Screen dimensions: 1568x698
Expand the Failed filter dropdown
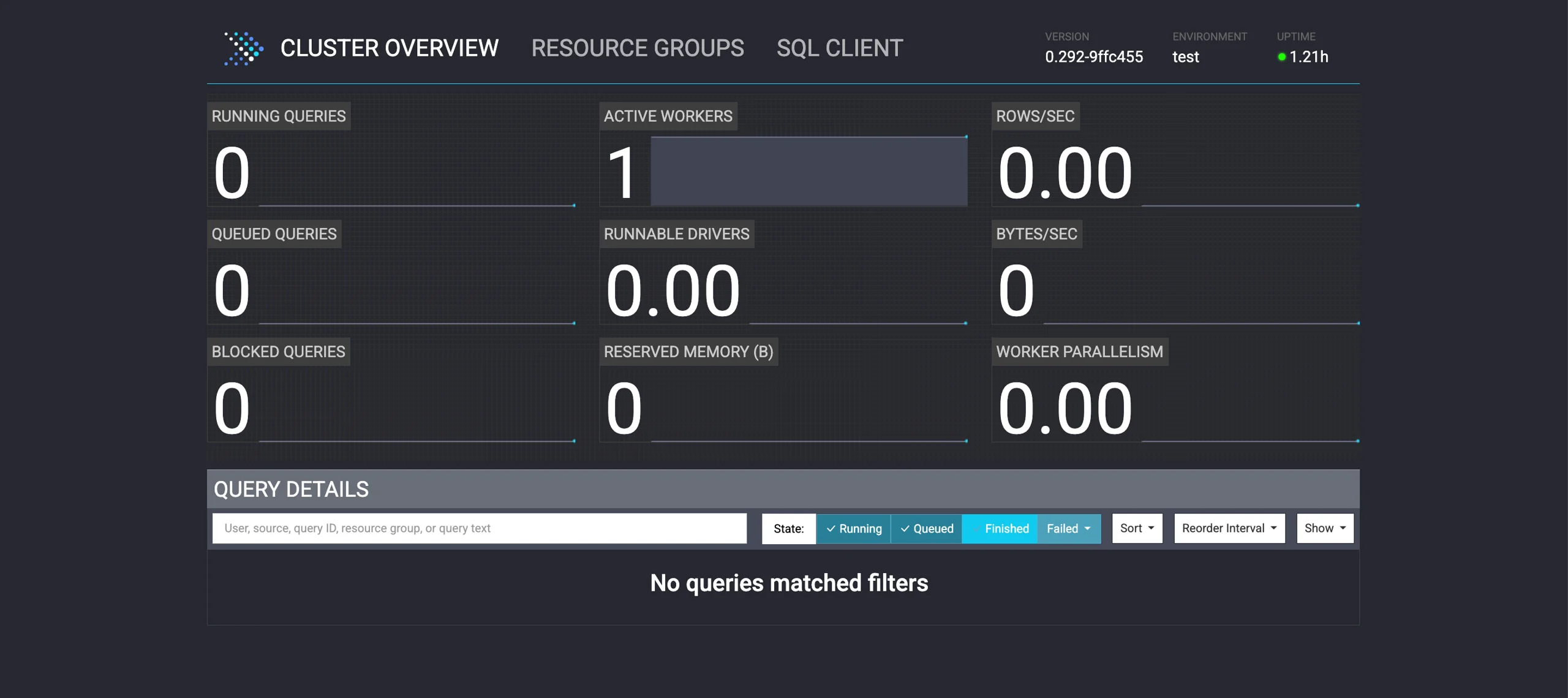pyautogui.click(x=1069, y=528)
